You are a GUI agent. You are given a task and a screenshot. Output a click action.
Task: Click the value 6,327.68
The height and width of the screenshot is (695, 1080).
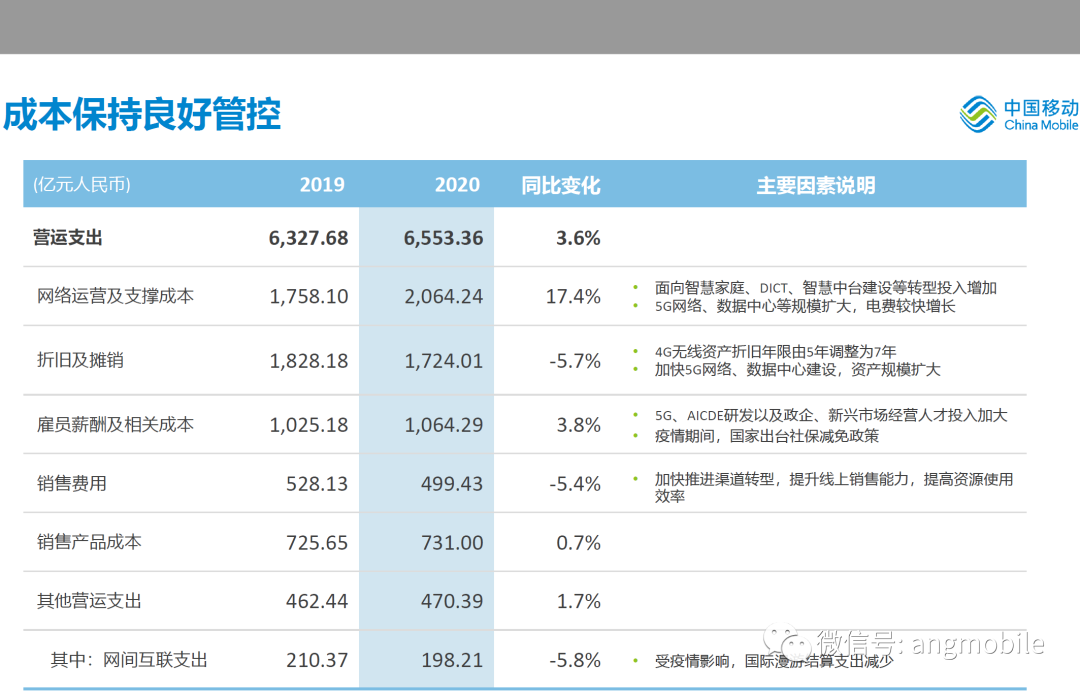309,238
